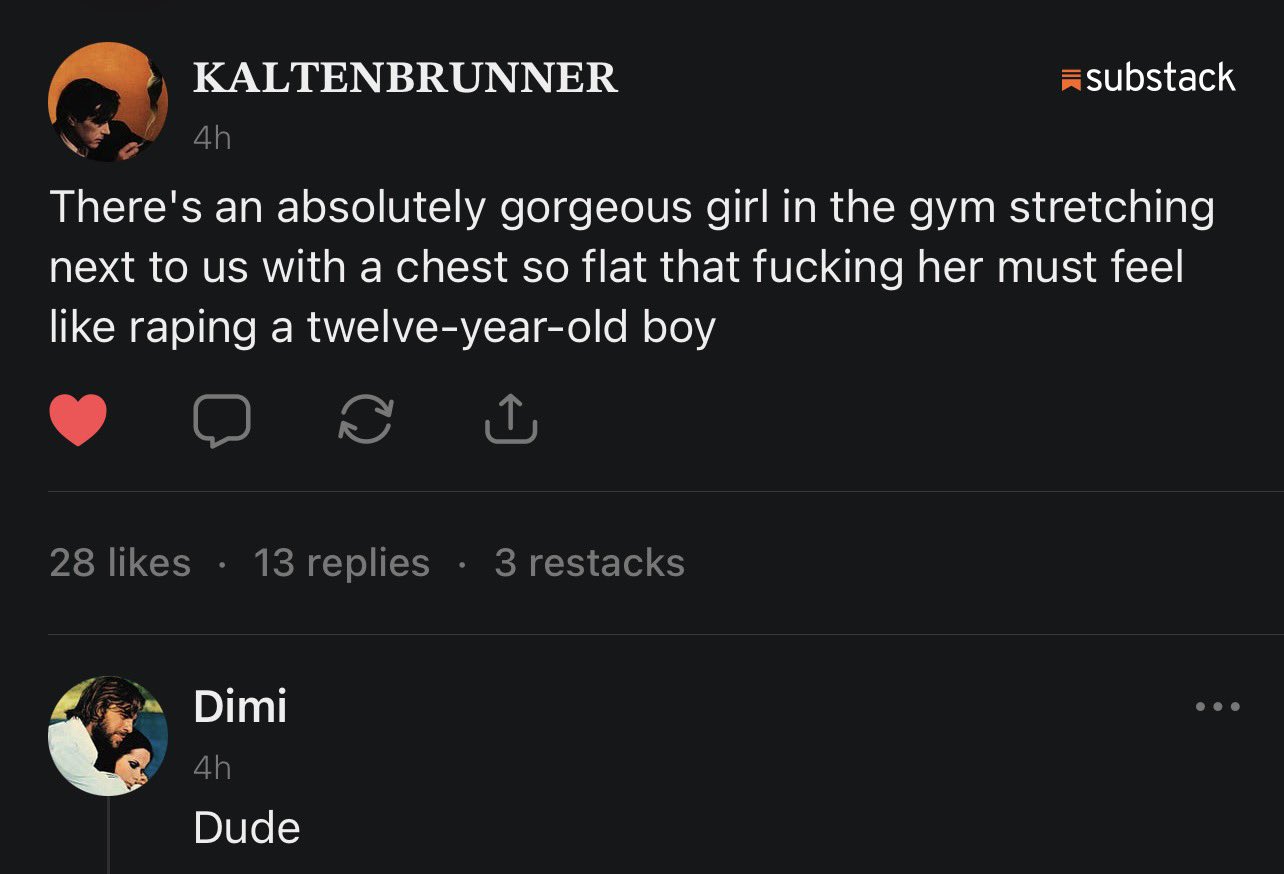Image resolution: width=1284 pixels, height=874 pixels.
Task: Collapse the reply thread line below Dimi's avatar
Action: click(108, 836)
